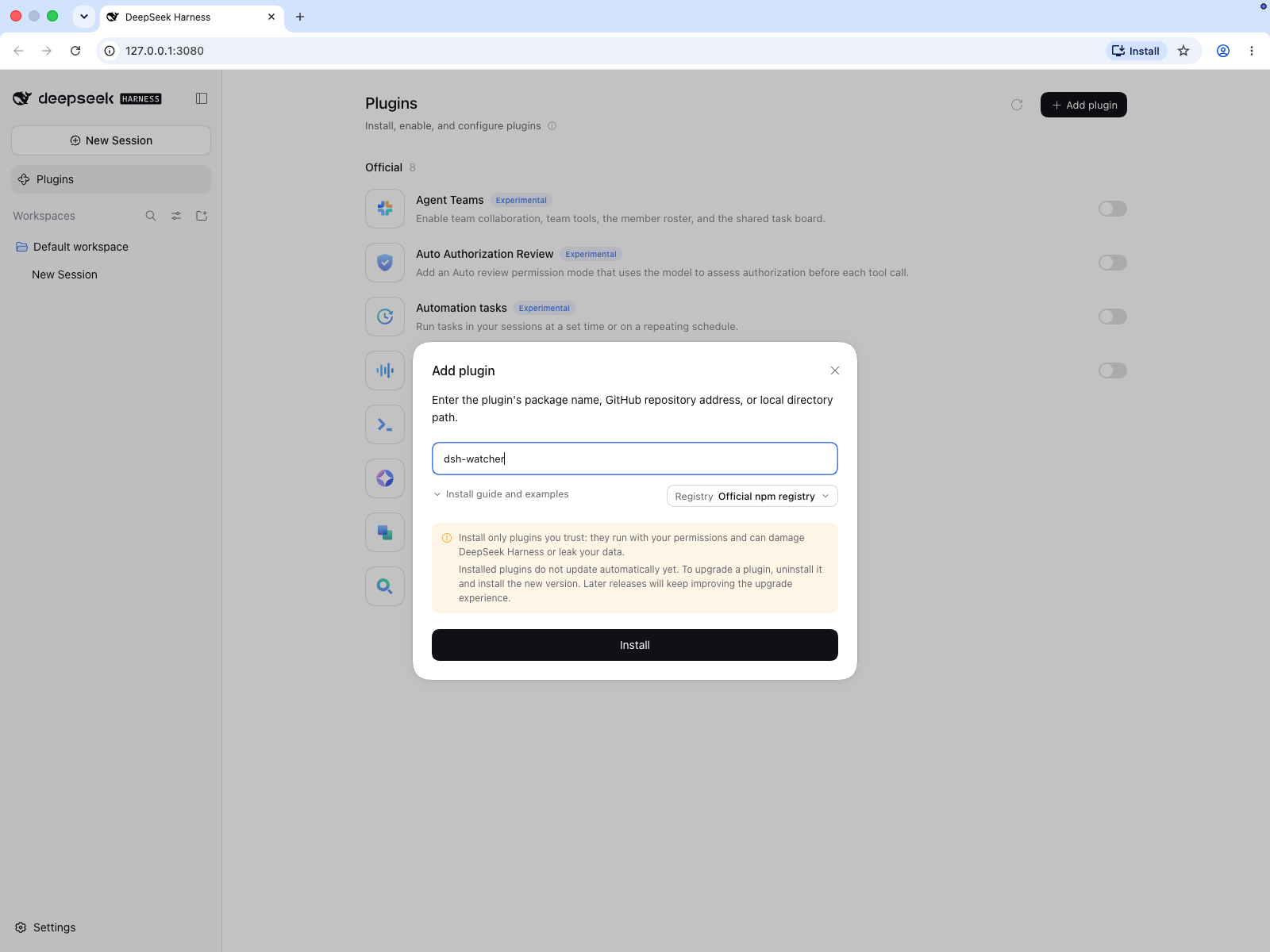Click the audio waveform plugin icon
1270x952 pixels.
tap(385, 370)
